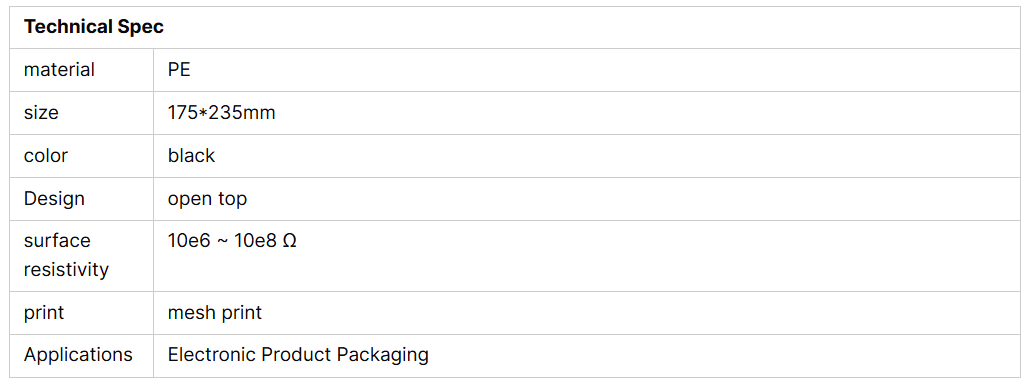
Task: Click the 175*235mm size value
Action: (221, 113)
